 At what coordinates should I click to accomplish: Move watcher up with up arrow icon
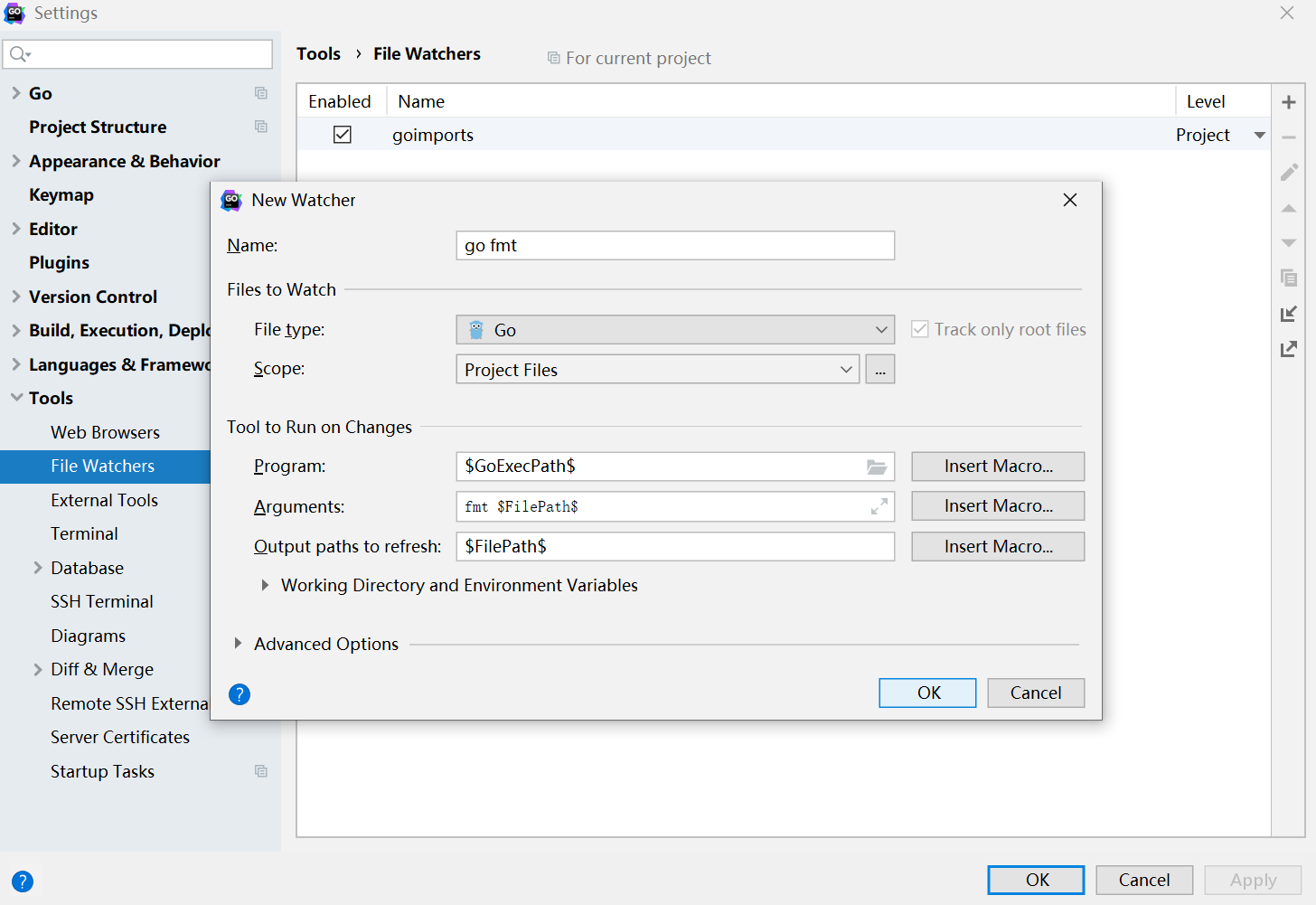point(1289,208)
